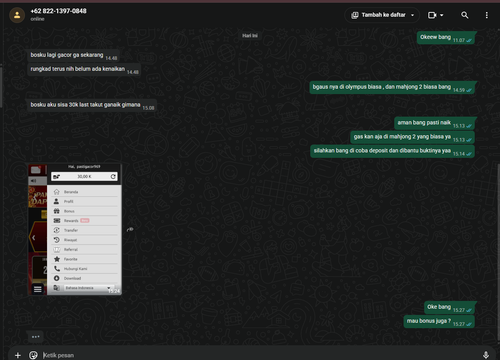
Task: Open the three-dot chat menu
Action: coord(487,15)
